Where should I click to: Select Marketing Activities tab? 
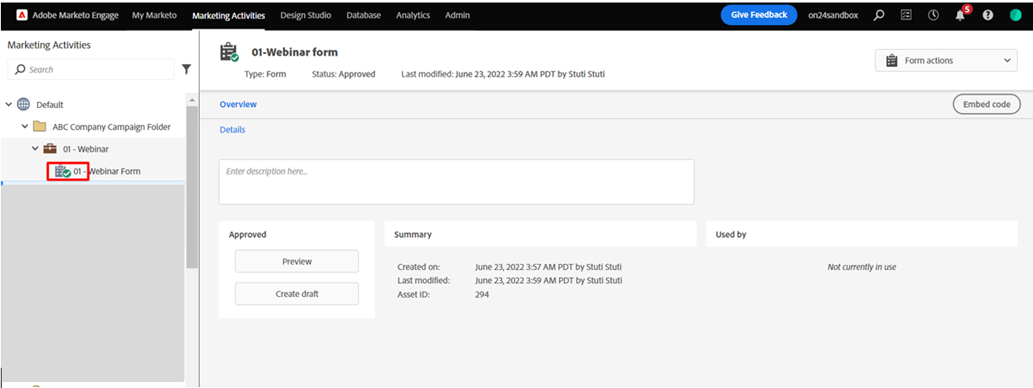(x=229, y=15)
